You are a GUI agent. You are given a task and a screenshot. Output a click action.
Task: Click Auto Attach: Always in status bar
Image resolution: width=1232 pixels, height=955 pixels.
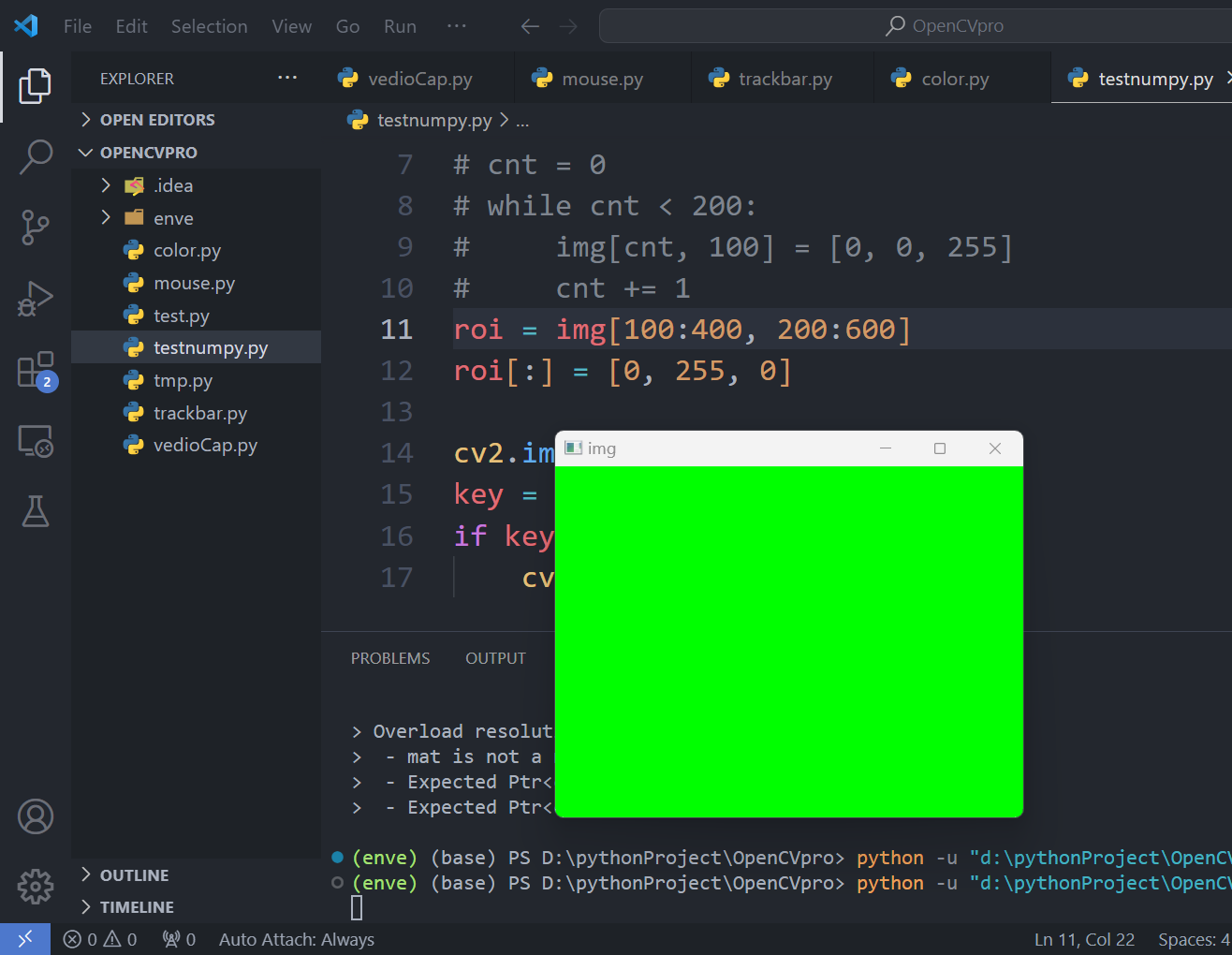tap(297, 939)
